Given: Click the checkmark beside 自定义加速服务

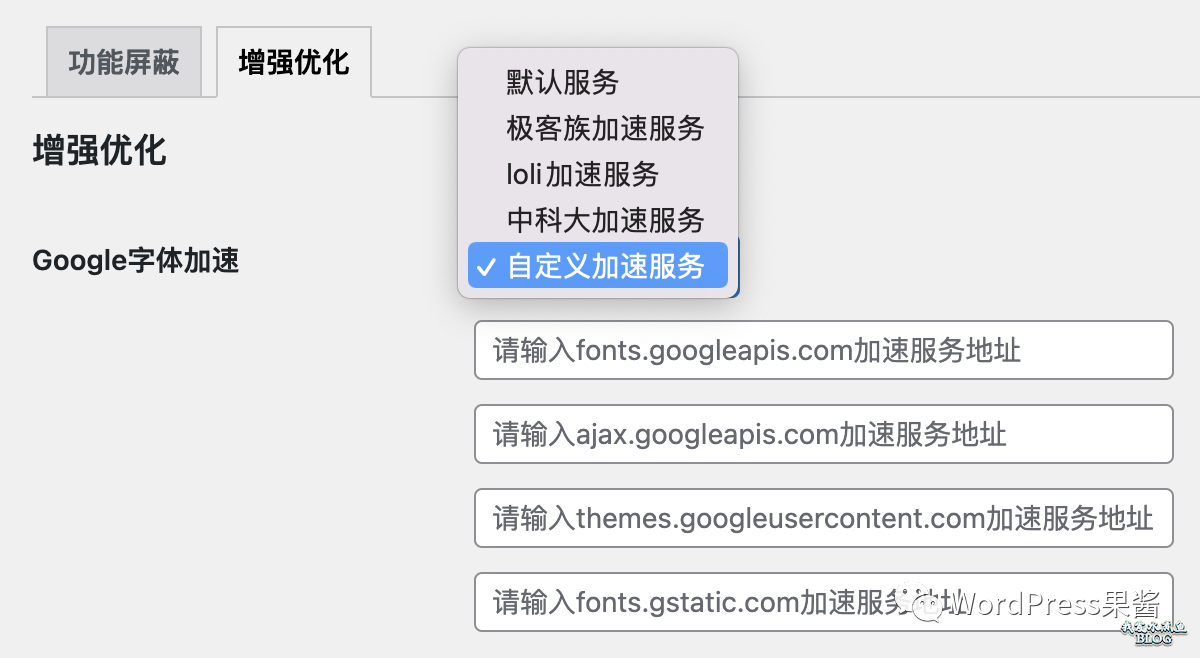Looking at the screenshot, I should pyautogui.click(x=486, y=267).
